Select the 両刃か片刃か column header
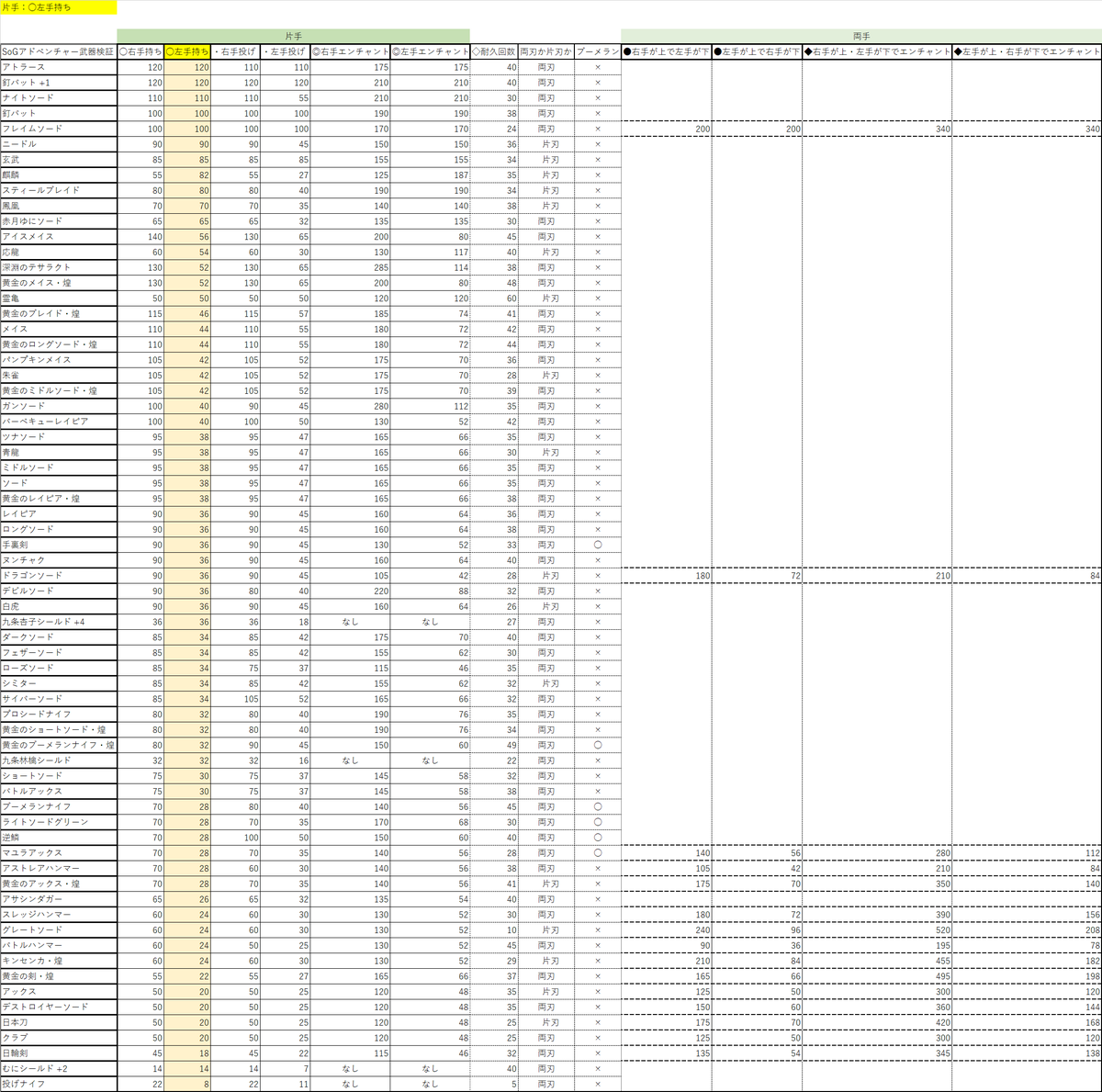This screenshot has height=1092, width=1102. (546, 51)
